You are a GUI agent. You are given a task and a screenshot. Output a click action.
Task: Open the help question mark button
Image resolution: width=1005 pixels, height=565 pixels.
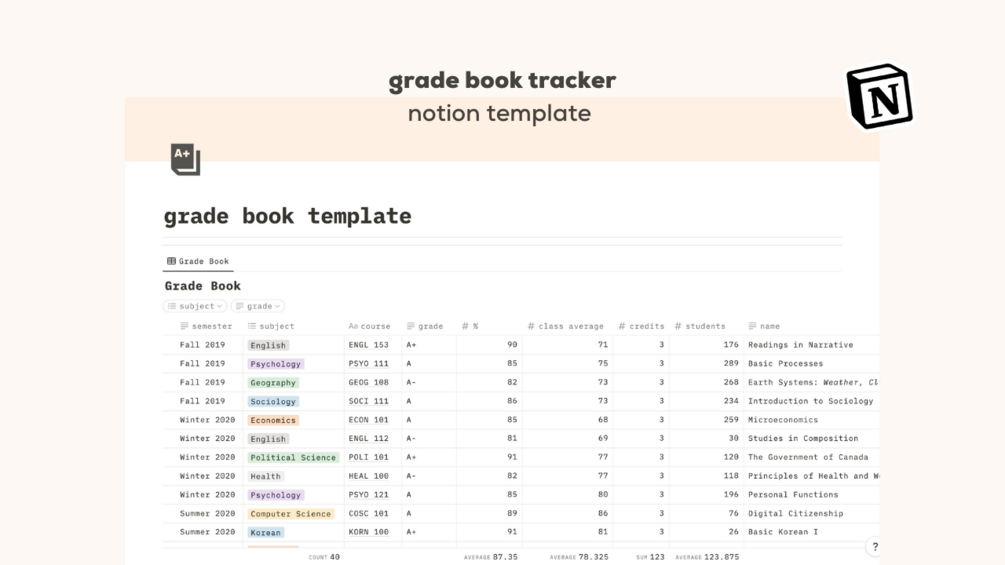(x=875, y=546)
